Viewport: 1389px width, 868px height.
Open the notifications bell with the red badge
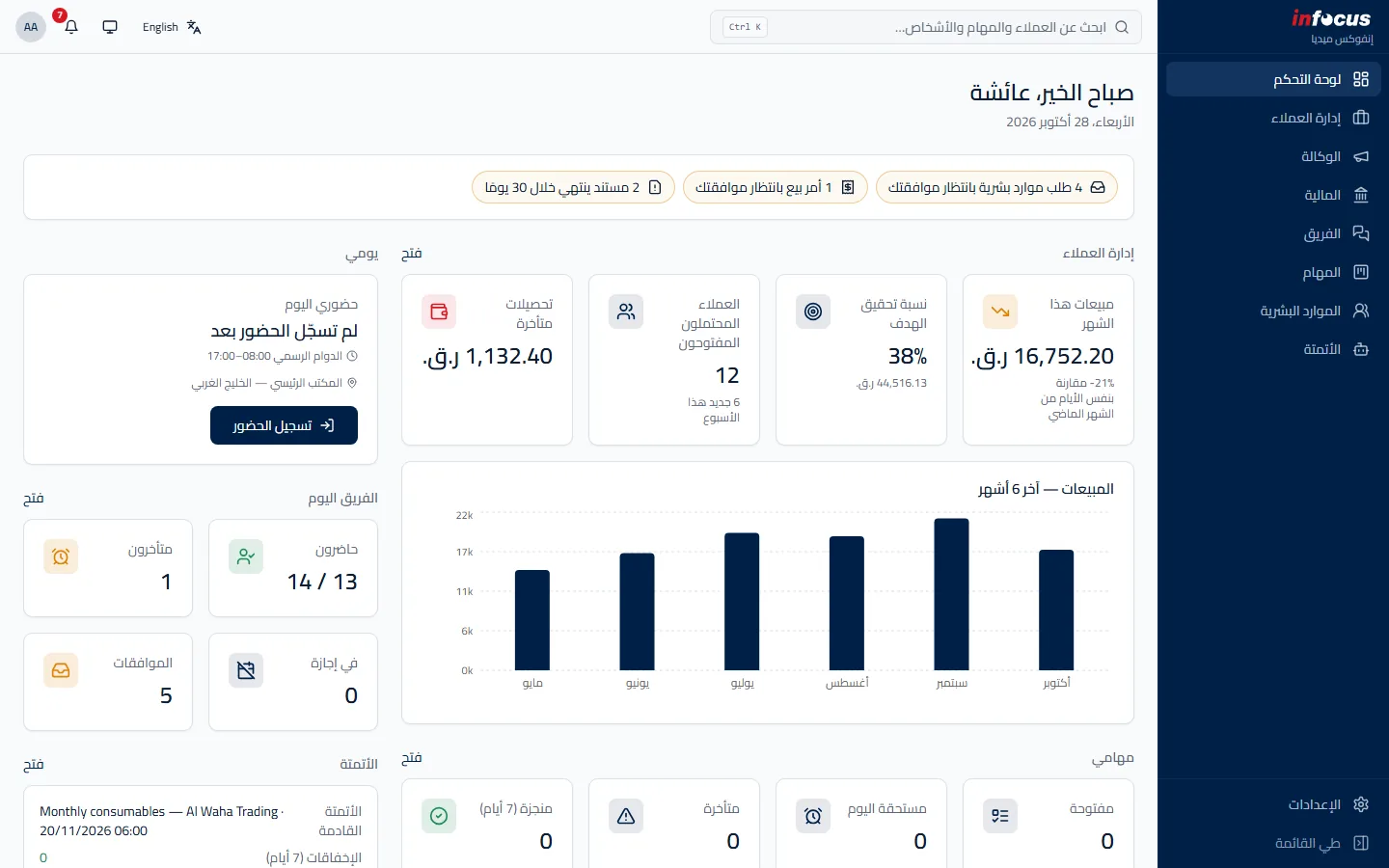click(x=71, y=27)
